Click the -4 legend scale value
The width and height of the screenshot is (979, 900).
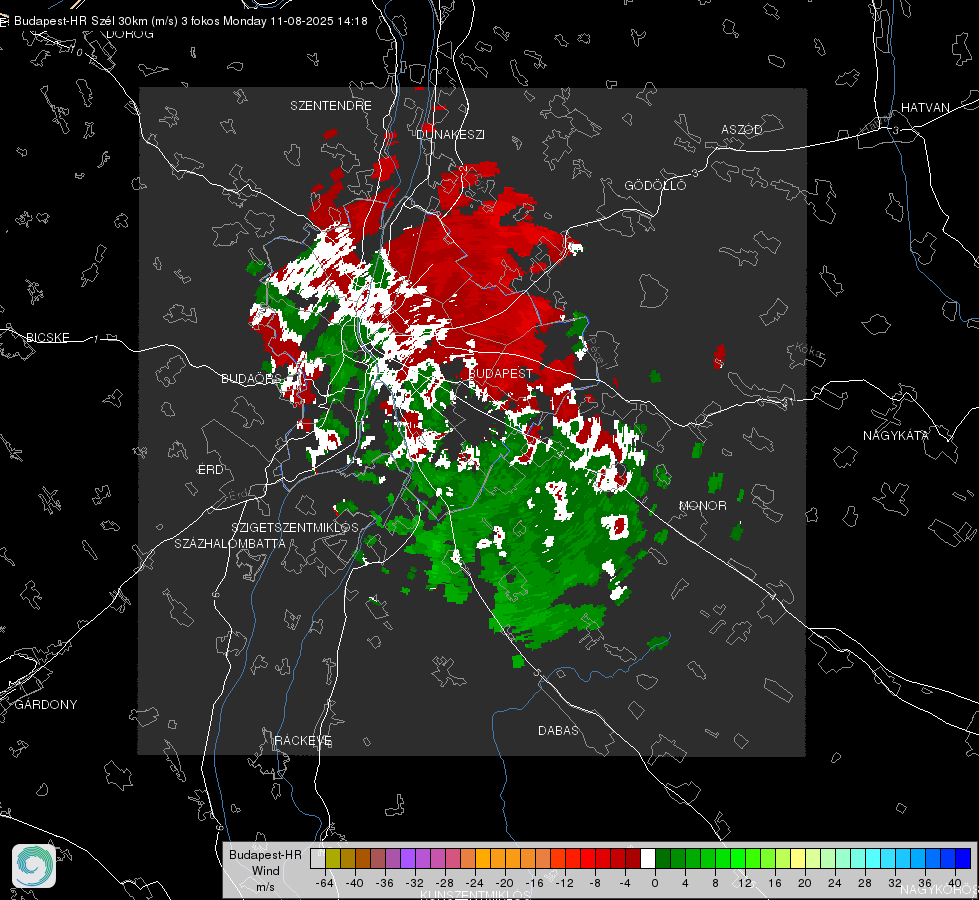click(x=625, y=883)
